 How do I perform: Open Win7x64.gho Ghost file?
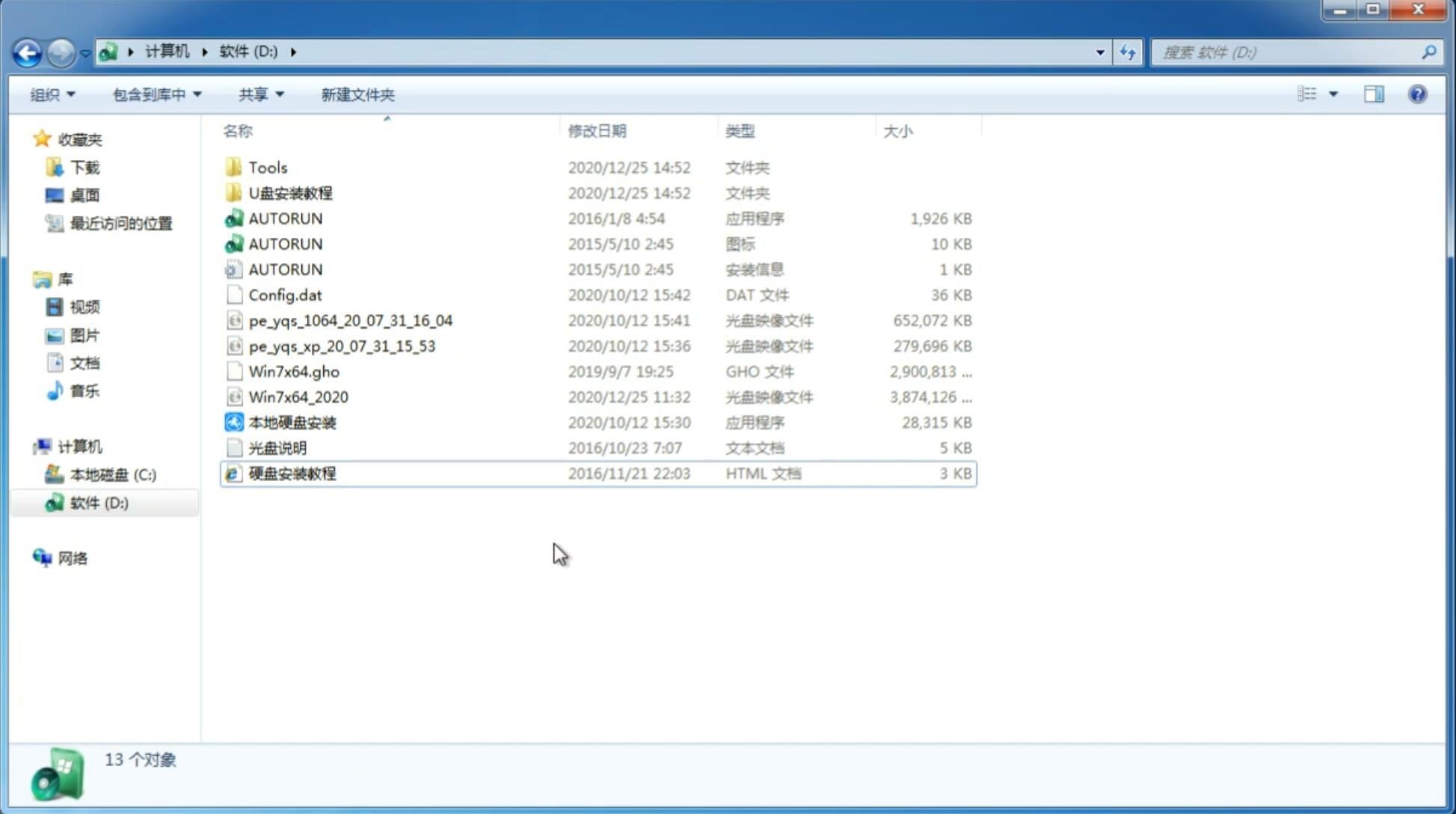point(294,371)
